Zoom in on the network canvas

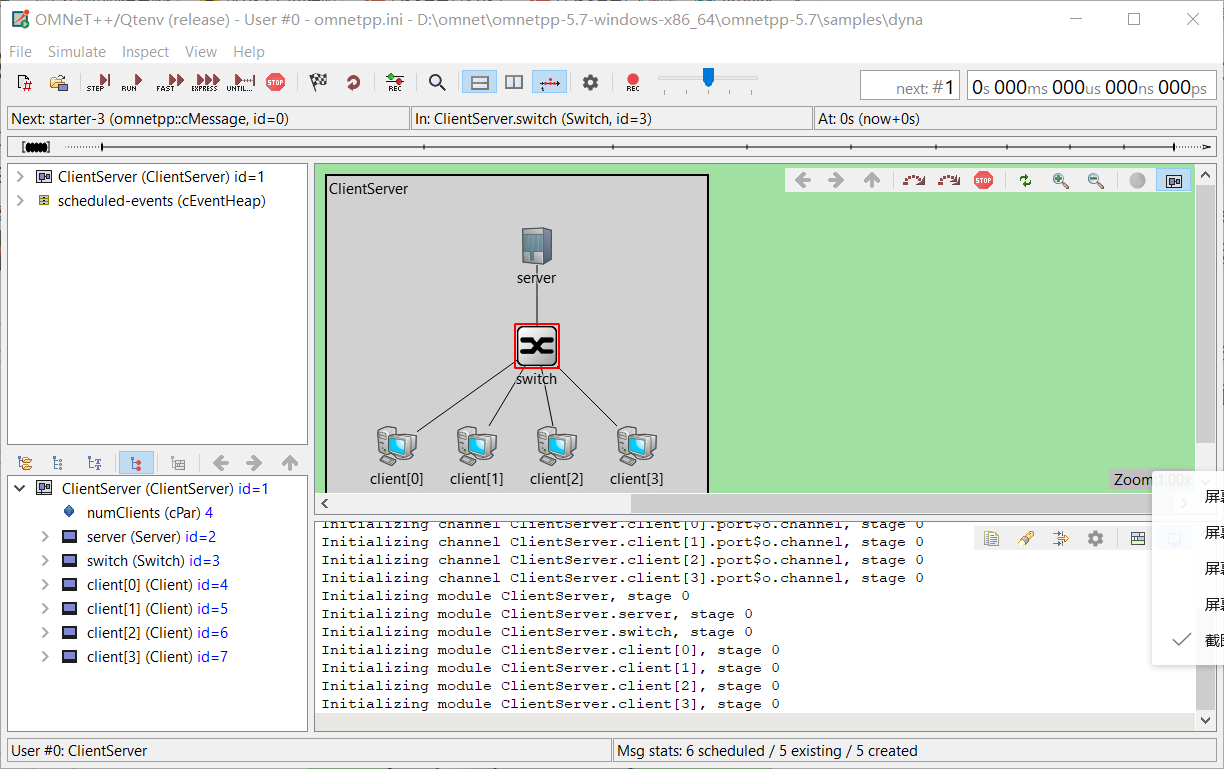coord(1061,180)
